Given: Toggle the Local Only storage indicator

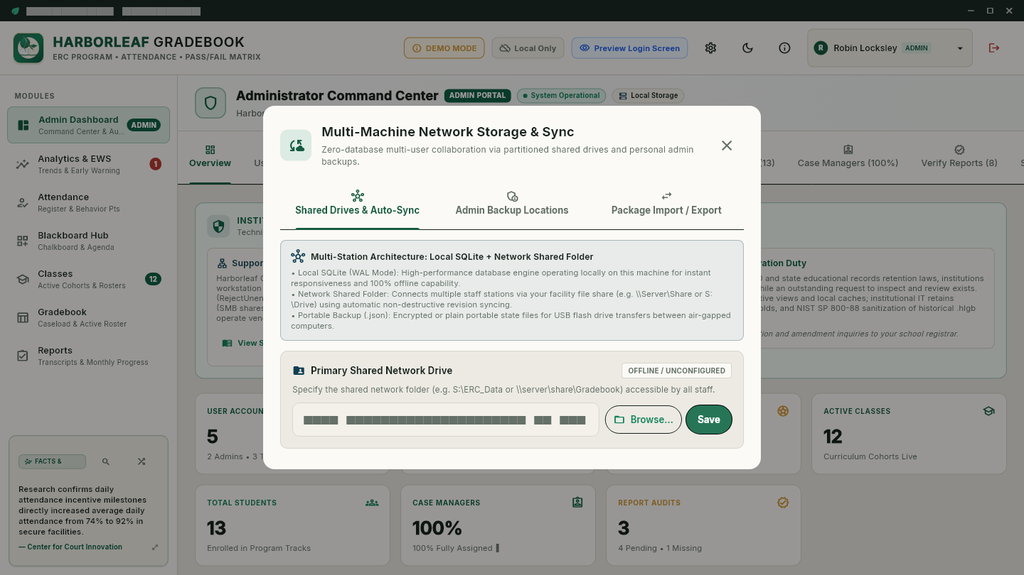Looking at the screenshot, I should pyautogui.click(x=528, y=48).
